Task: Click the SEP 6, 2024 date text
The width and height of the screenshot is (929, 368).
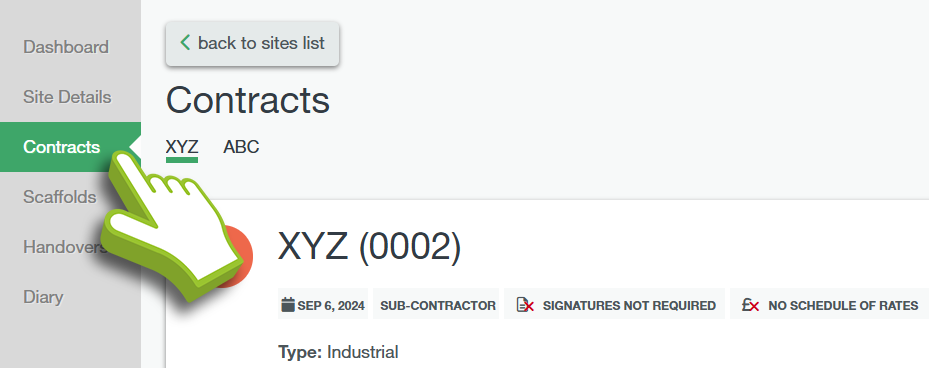Action: (x=331, y=306)
